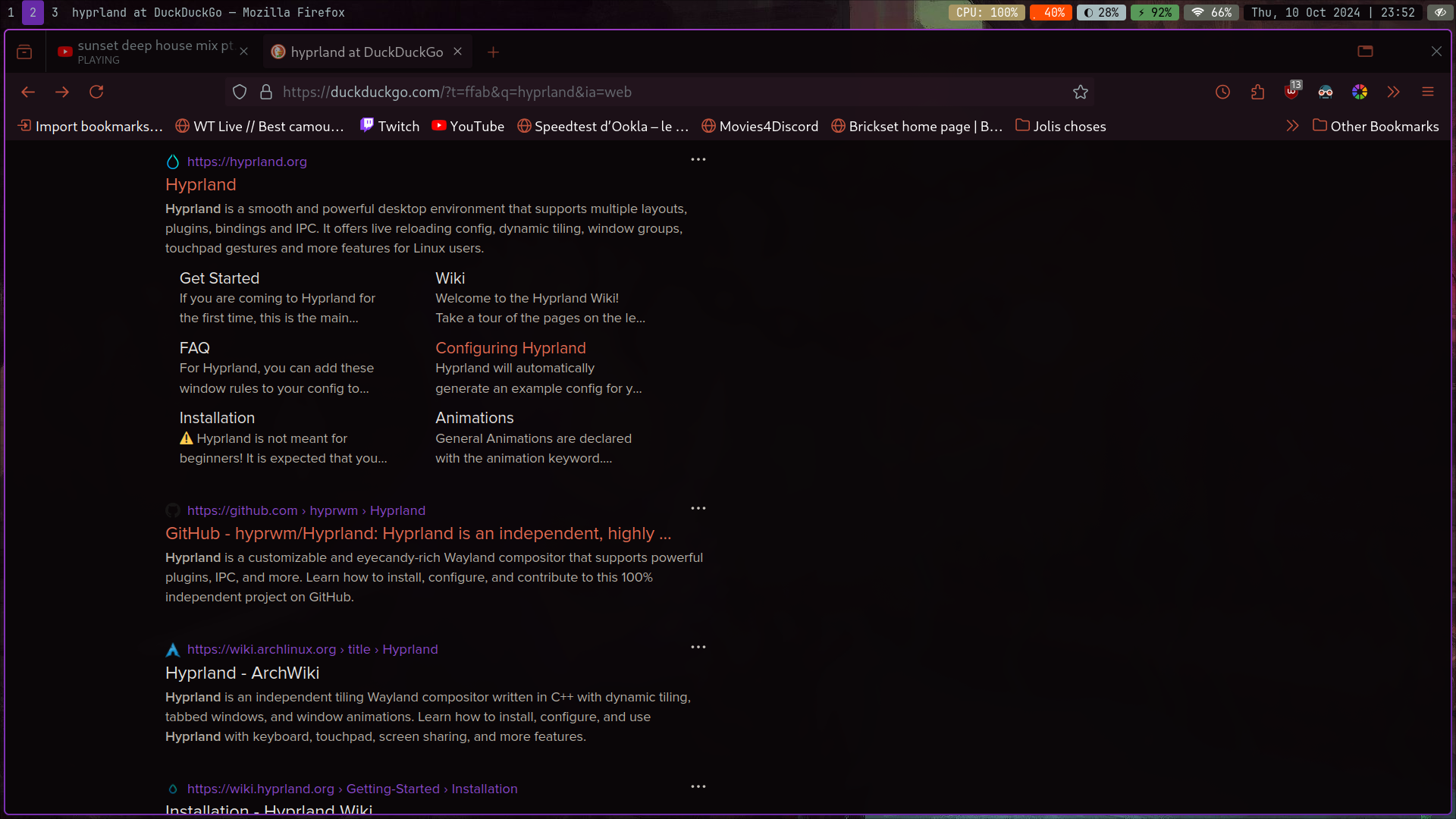Open a new tab with plus button
The image size is (1456, 819).
(493, 52)
